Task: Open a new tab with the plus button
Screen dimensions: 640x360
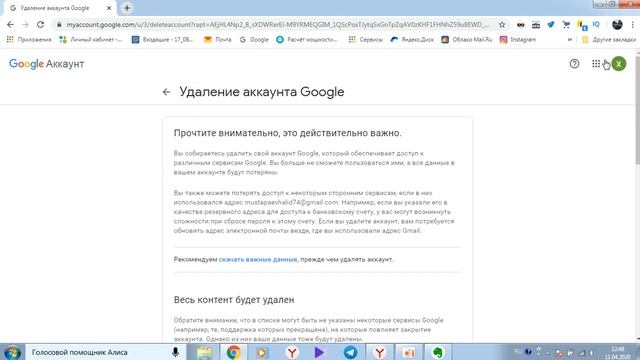Action: [127, 8]
